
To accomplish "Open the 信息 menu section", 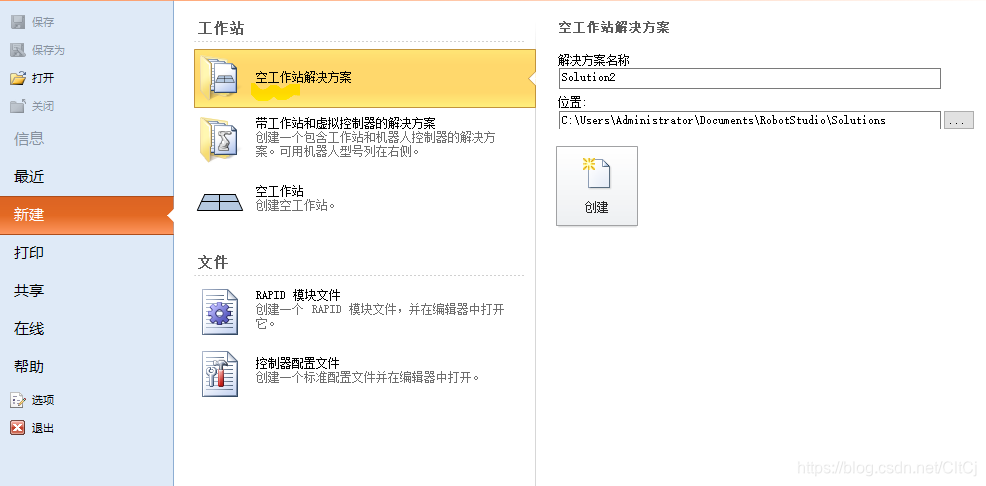I will click(x=29, y=138).
